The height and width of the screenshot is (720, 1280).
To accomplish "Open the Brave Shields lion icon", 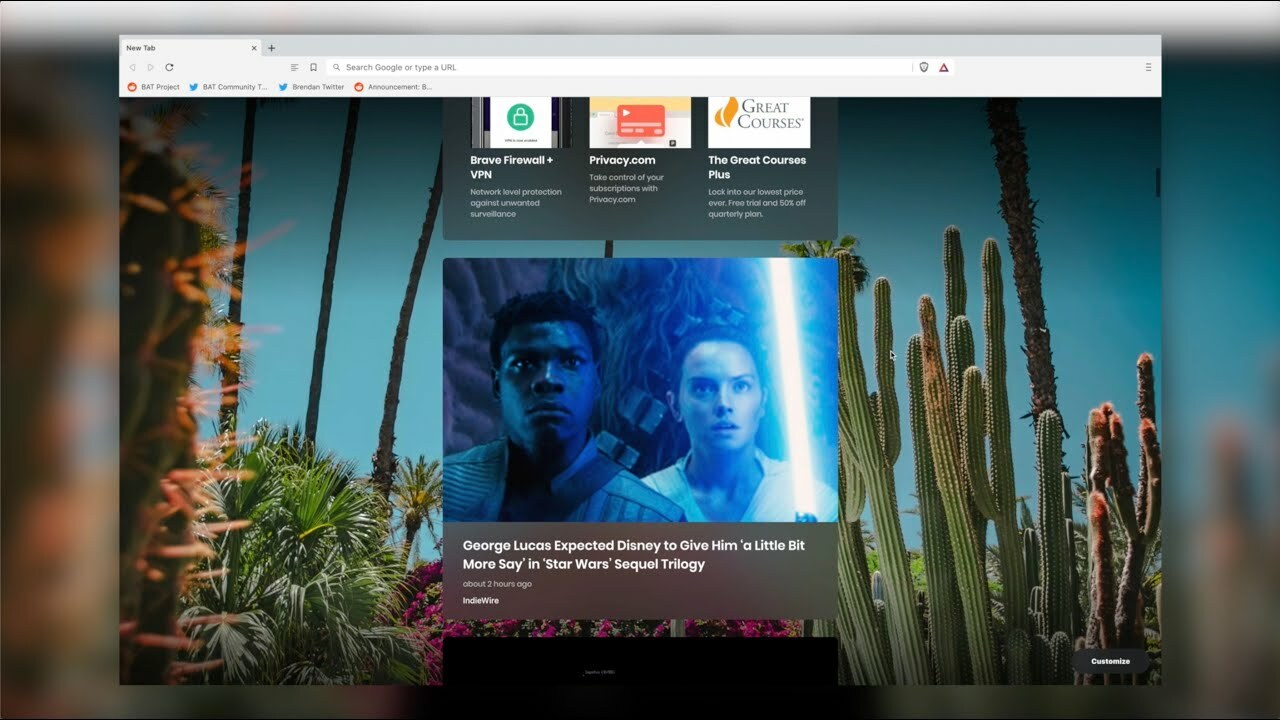I will [x=924, y=67].
